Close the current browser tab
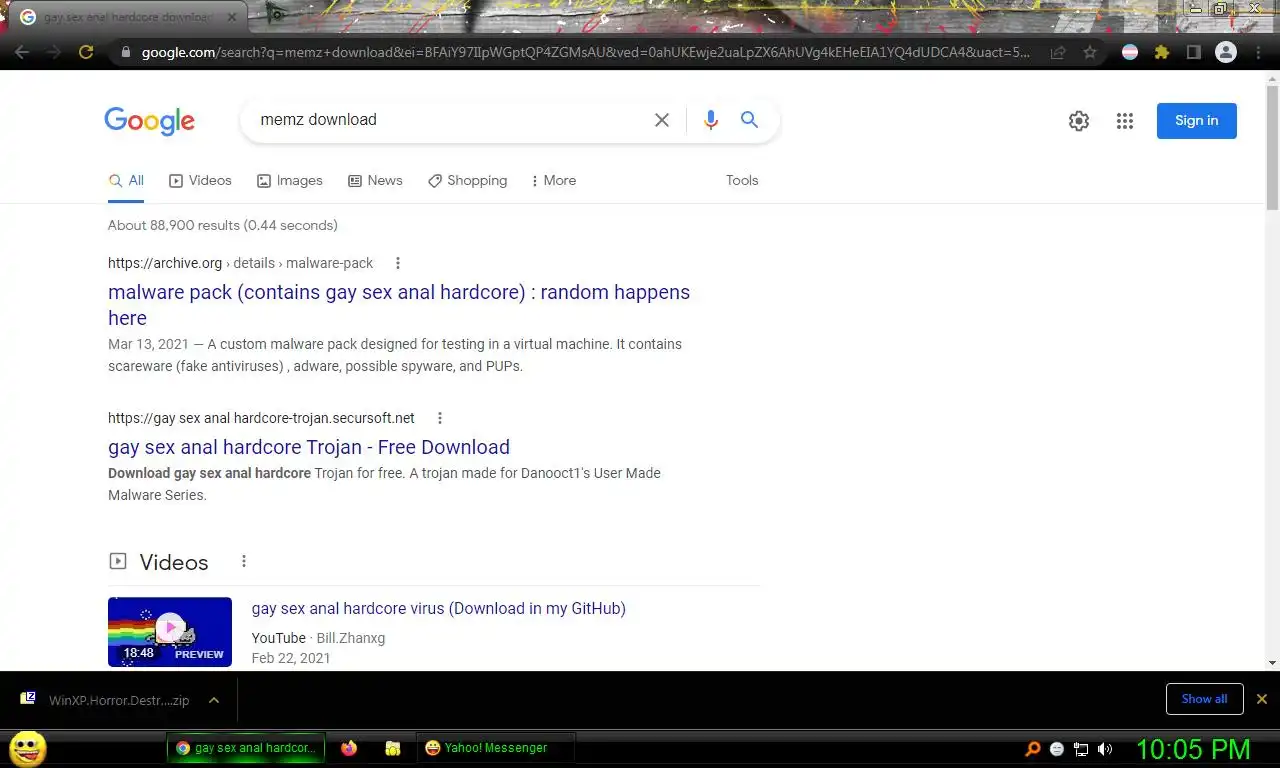This screenshot has height=768, width=1280. point(232,18)
